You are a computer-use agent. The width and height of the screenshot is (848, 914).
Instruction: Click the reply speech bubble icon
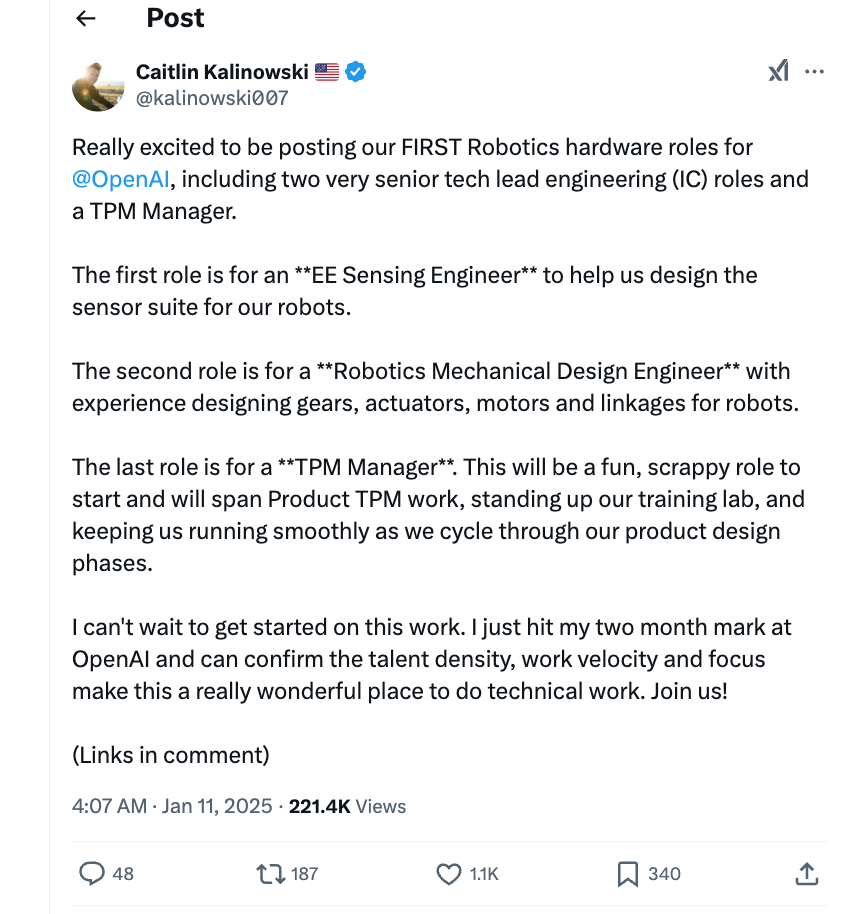pos(92,874)
